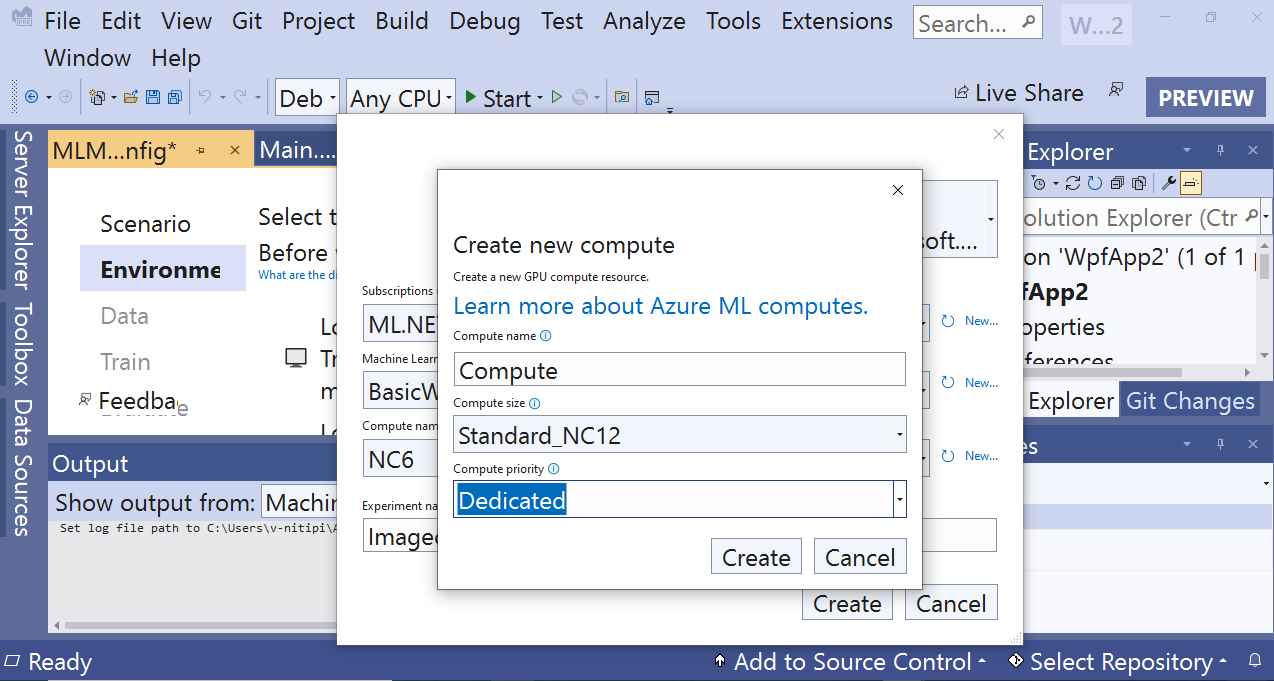Open the Any CPU platform dropdown

[x=448, y=97]
